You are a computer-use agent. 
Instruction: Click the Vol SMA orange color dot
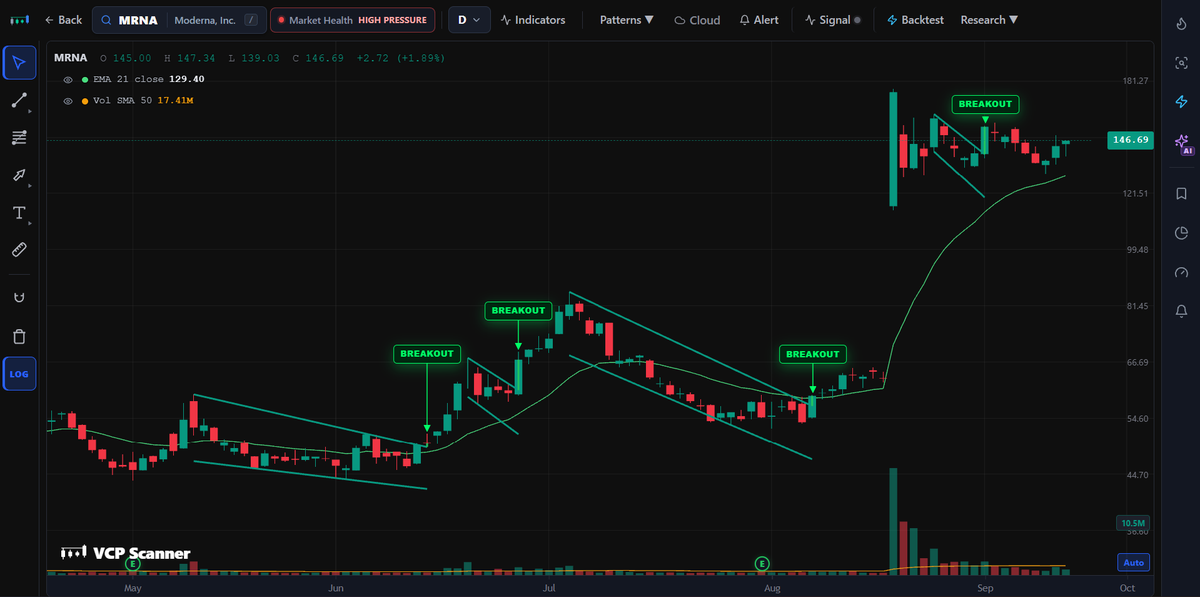[x=84, y=101]
